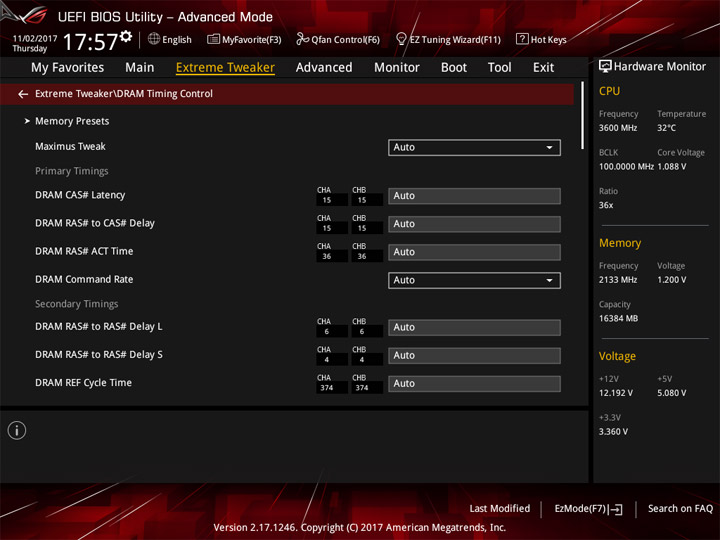
Task: Click the 17:57 clock display
Action: (90, 42)
